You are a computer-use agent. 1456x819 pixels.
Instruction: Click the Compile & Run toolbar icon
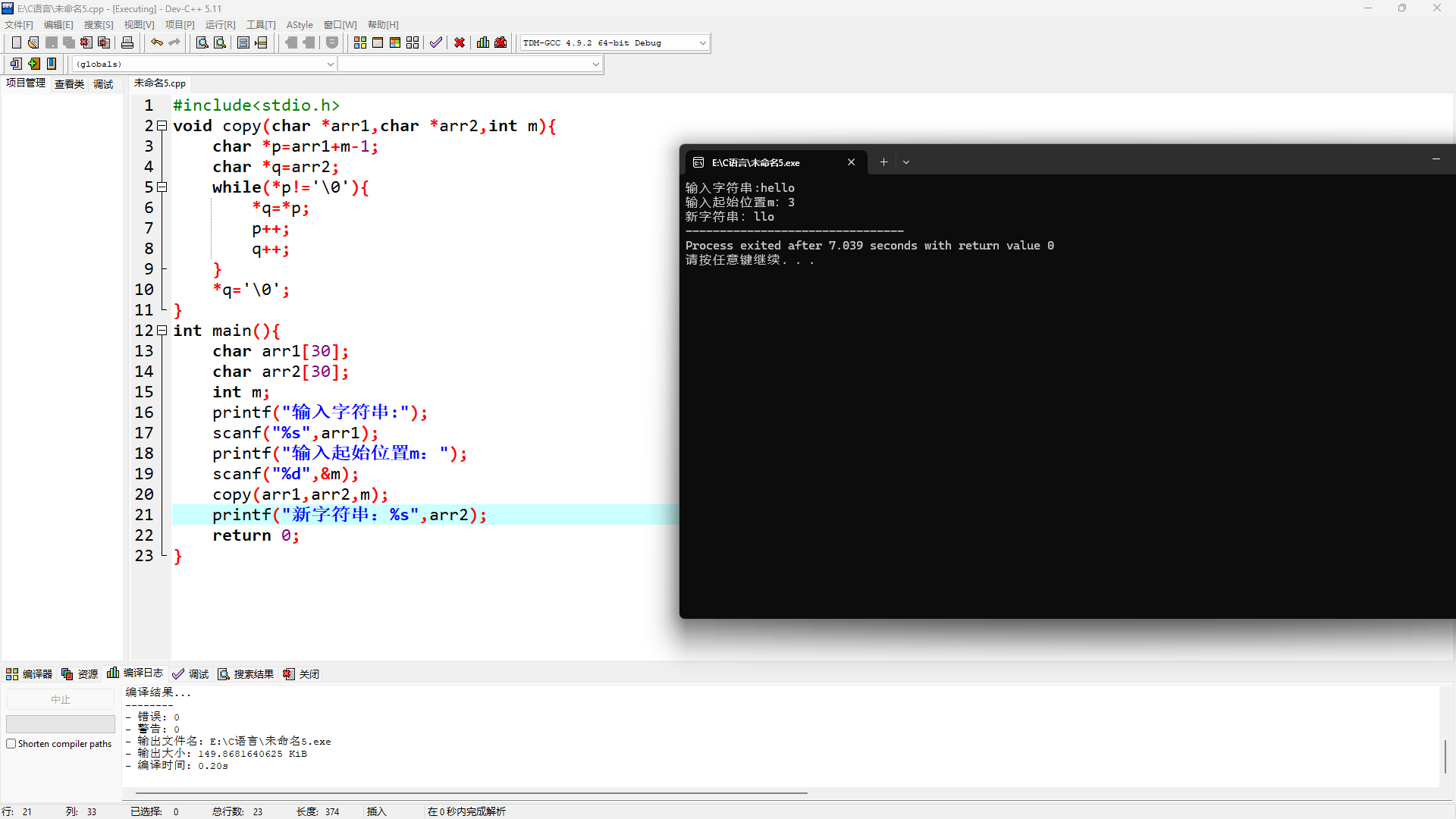coord(395,42)
